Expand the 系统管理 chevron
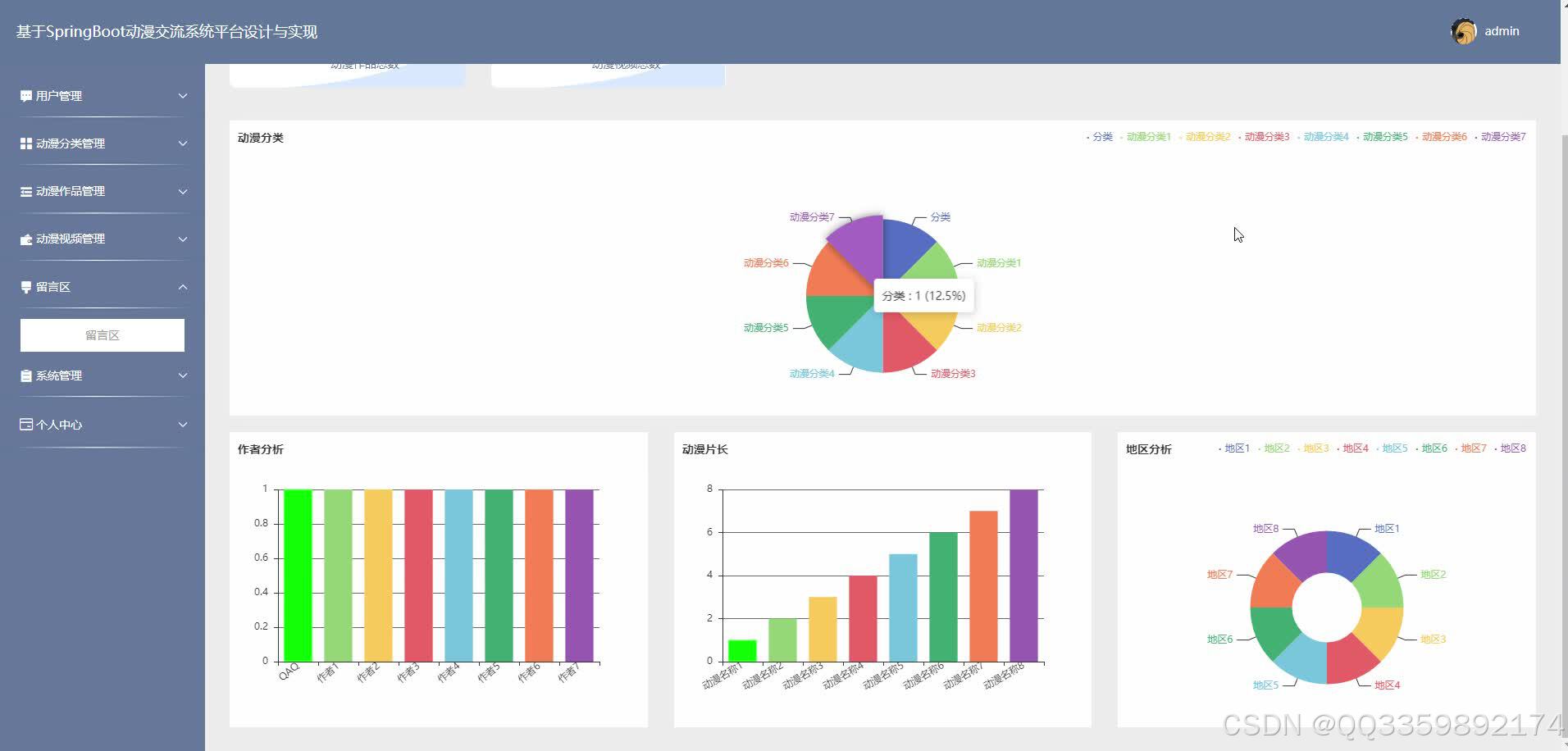 click(x=183, y=375)
